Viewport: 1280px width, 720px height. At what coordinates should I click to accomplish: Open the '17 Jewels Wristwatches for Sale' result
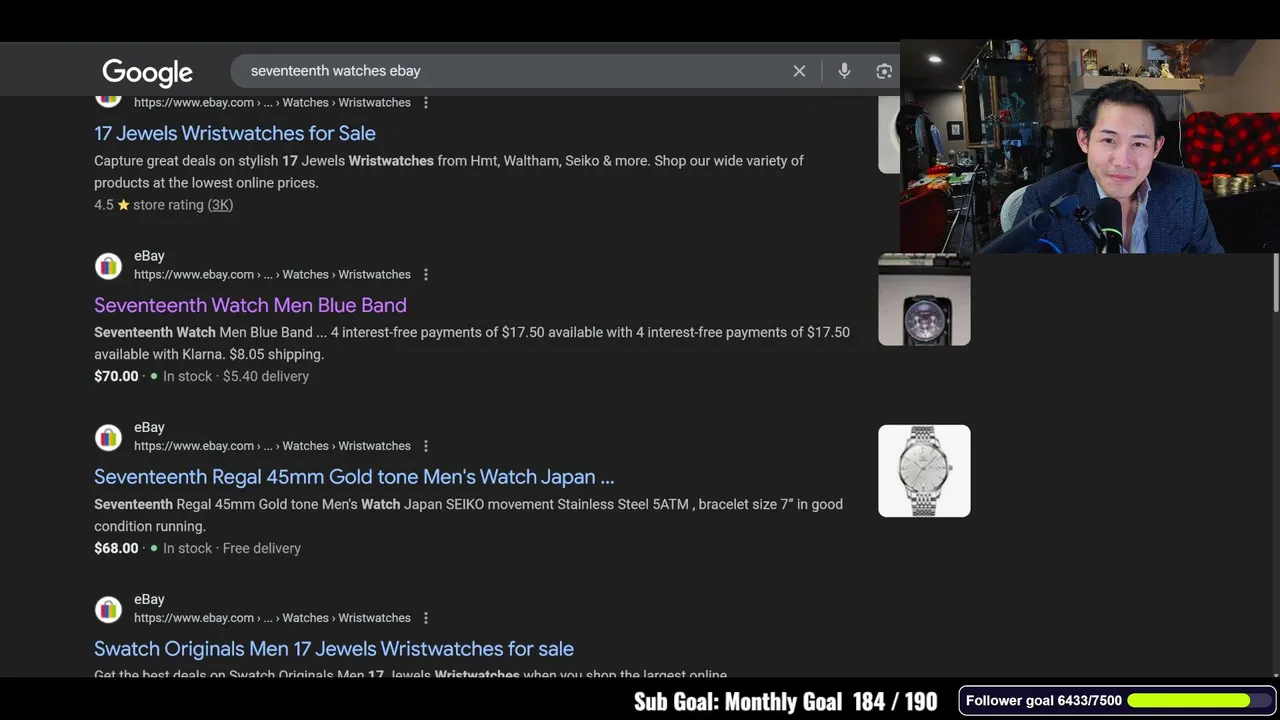pyautogui.click(x=235, y=133)
